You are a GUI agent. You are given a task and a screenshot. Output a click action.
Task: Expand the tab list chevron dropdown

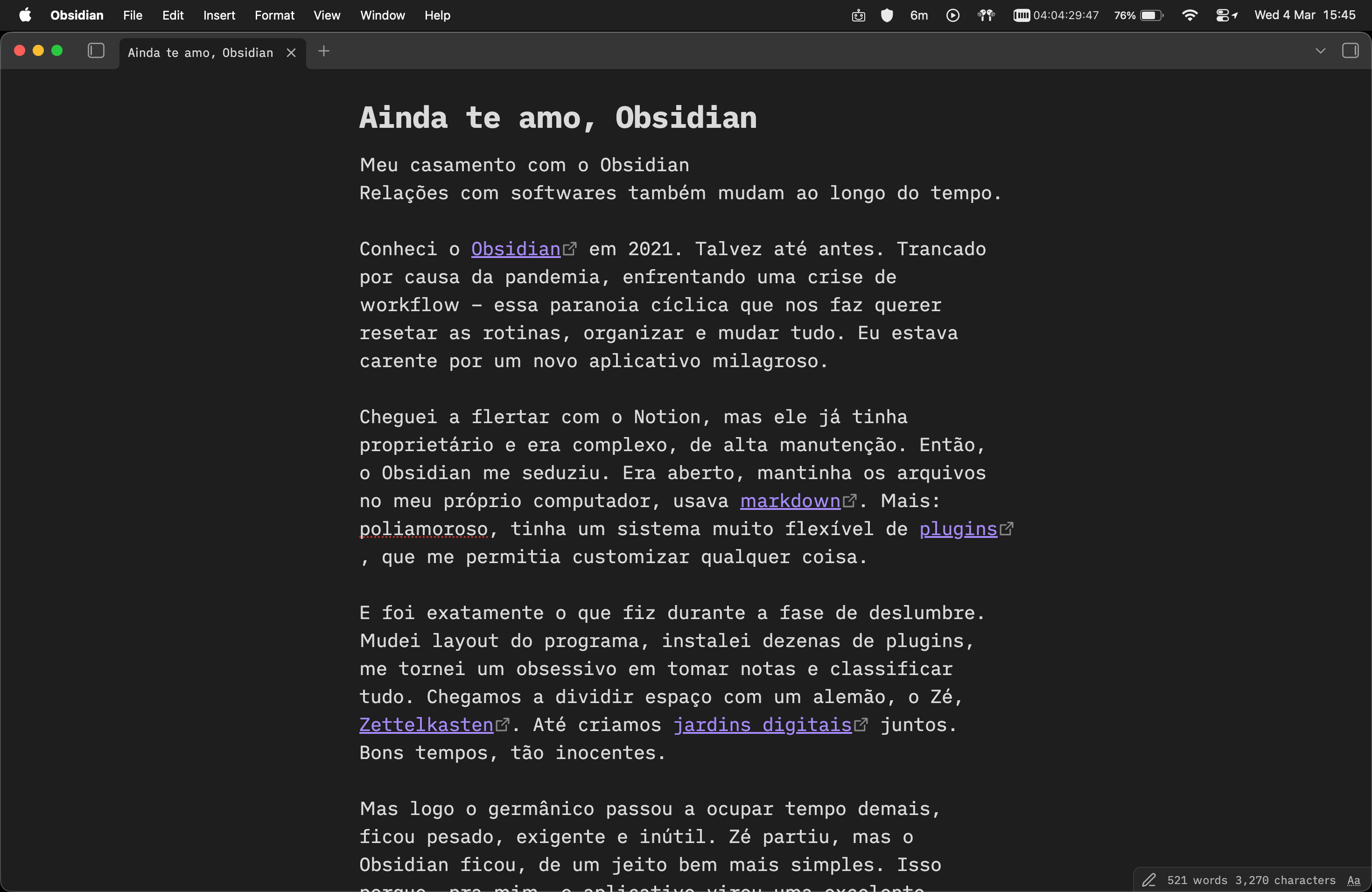(1320, 51)
